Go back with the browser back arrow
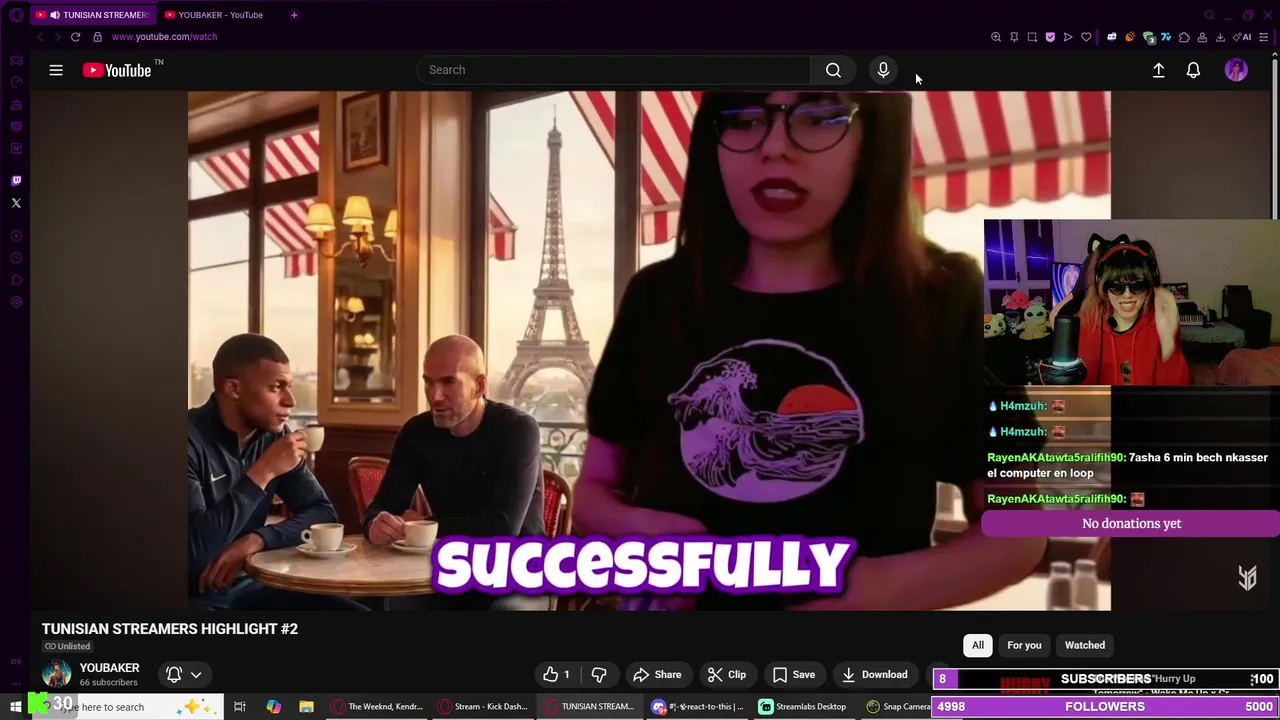1280x720 pixels. 40,37
